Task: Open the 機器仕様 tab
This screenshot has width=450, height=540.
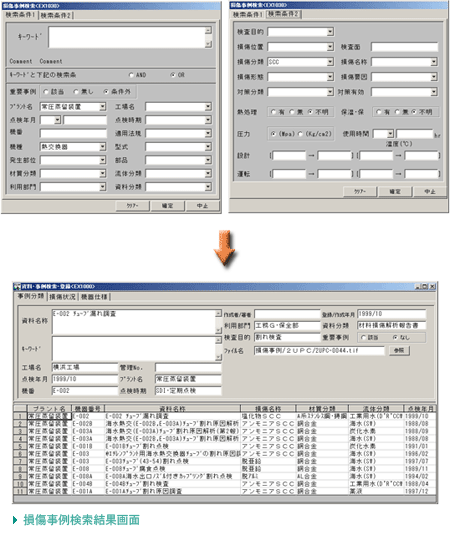Action: pyautogui.click(x=94, y=297)
